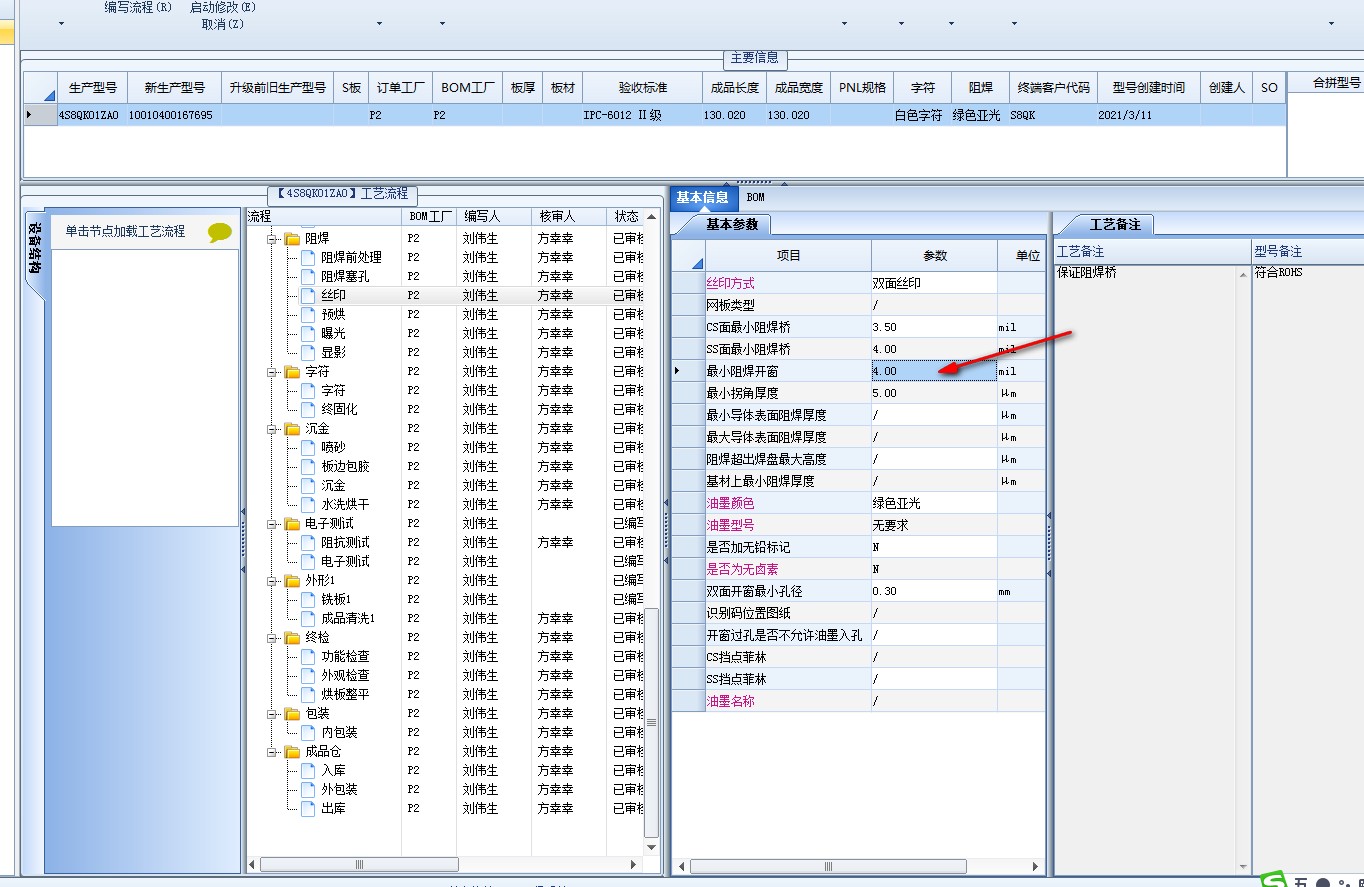Click the document icon beside 阻抗测试
The height and width of the screenshot is (887, 1364).
click(308, 543)
